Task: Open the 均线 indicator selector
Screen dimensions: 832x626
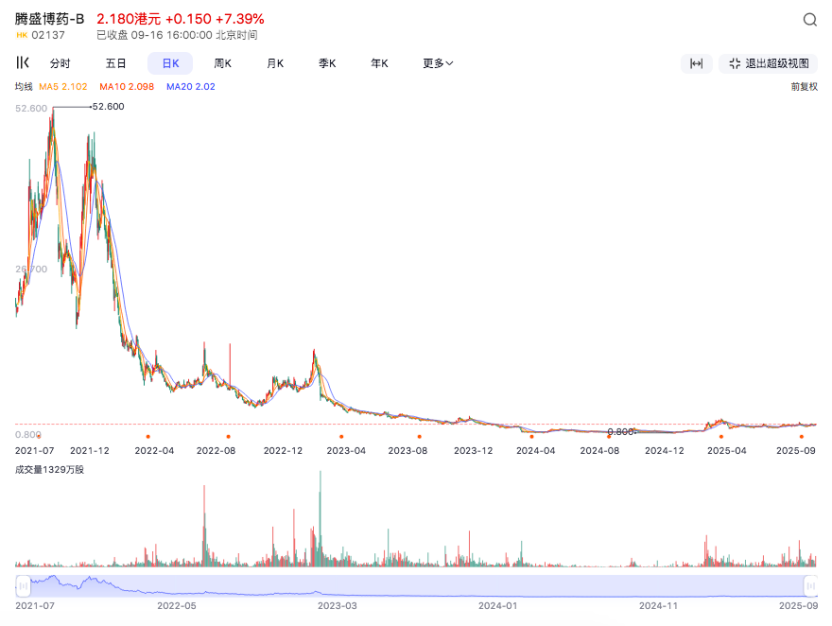Action: tap(24, 87)
